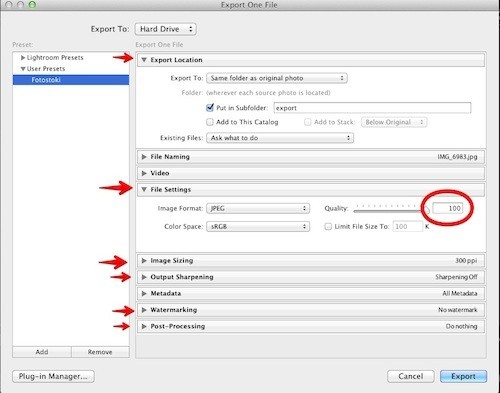Screen dimensions: 500x393
Task: Collapse the File Settings section triangle
Action: [x=144, y=189]
